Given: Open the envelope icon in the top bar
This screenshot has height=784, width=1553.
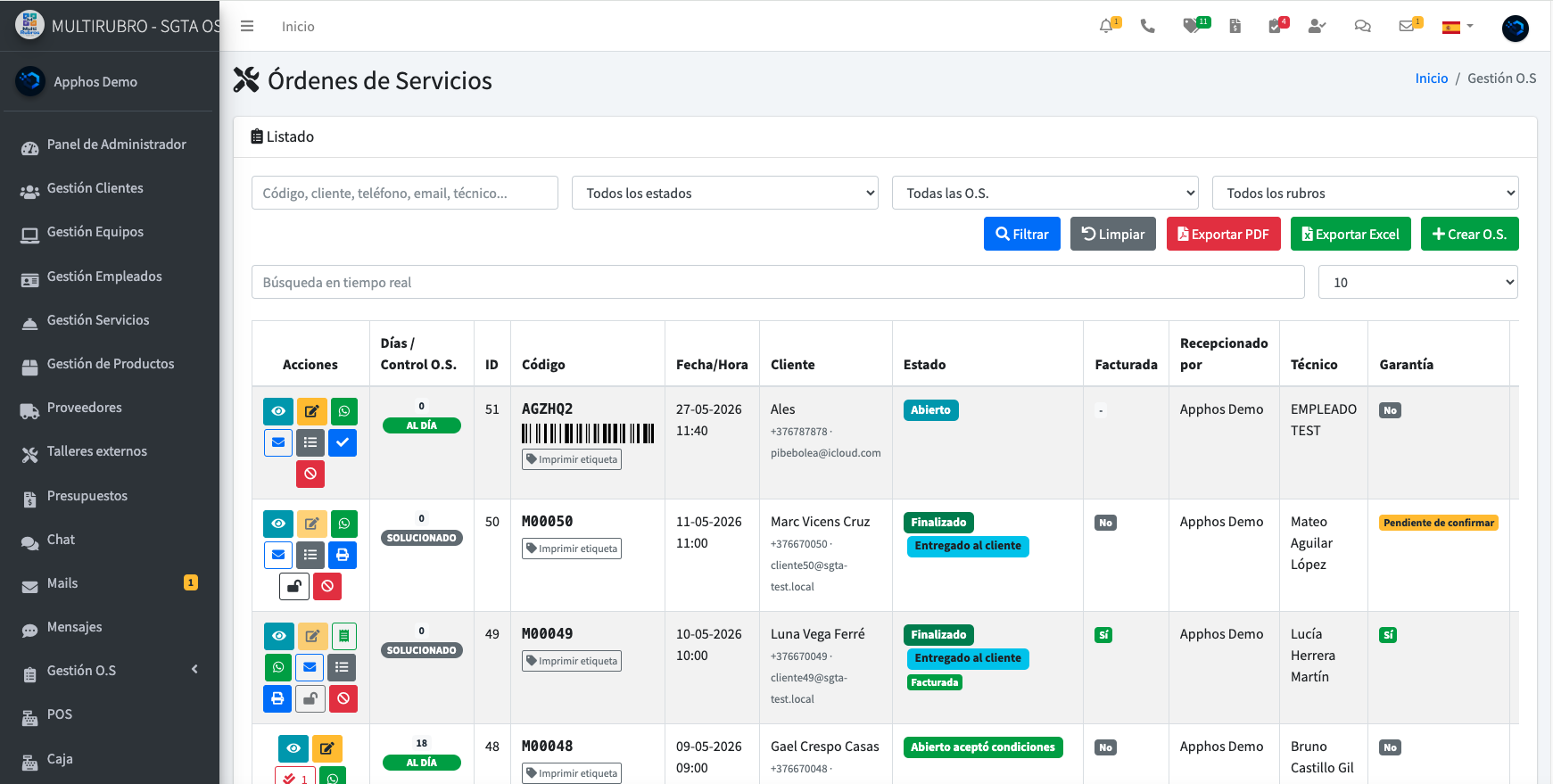Looking at the screenshot, I should [x=1408, y=26].
